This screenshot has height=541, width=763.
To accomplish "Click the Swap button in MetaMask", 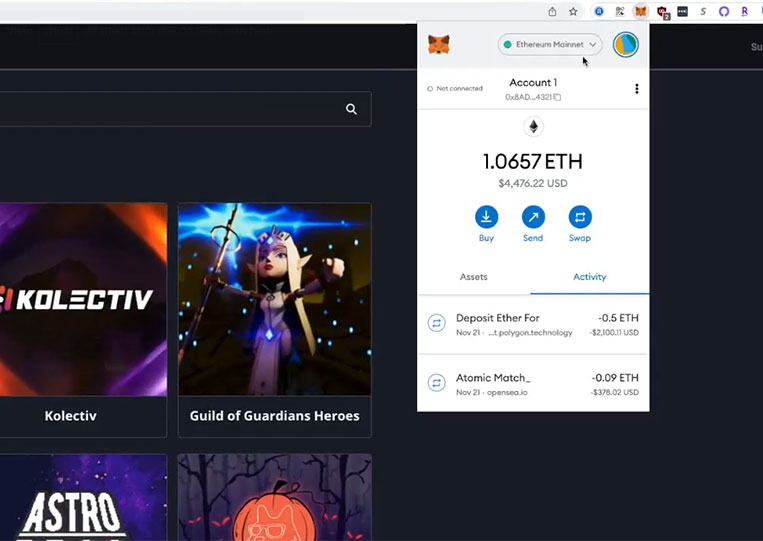I will (x=580, y=224).
